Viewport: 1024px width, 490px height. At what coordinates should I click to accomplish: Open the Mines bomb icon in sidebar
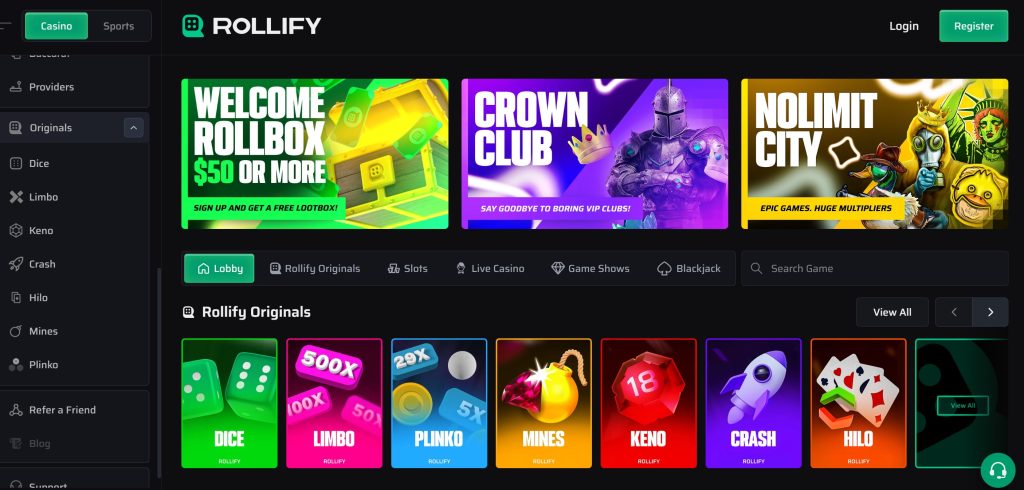(x=16, y=331)
